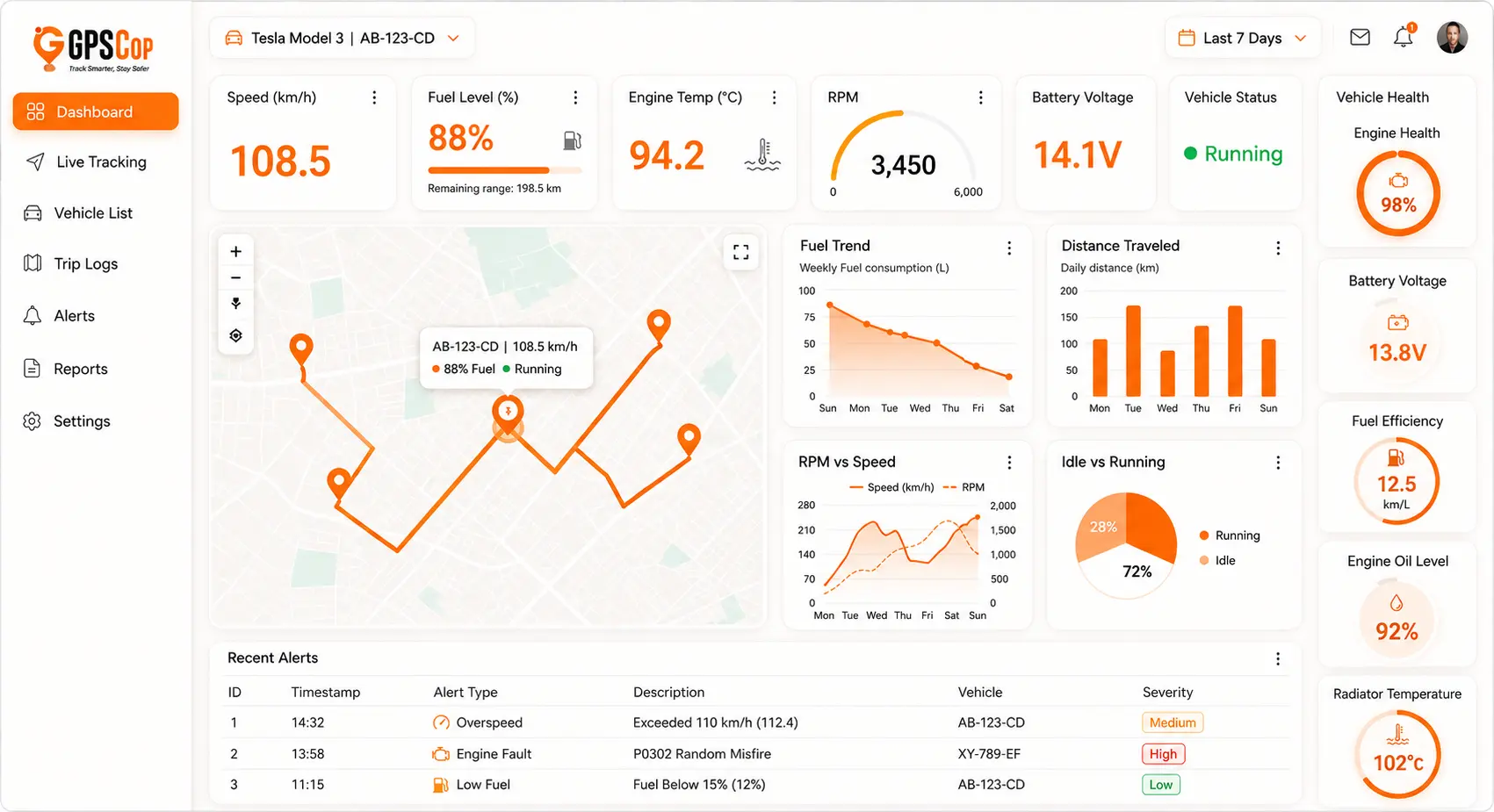Go to the Dashboard menu item
Screen dimensions: 1494x812
[96, 111]
